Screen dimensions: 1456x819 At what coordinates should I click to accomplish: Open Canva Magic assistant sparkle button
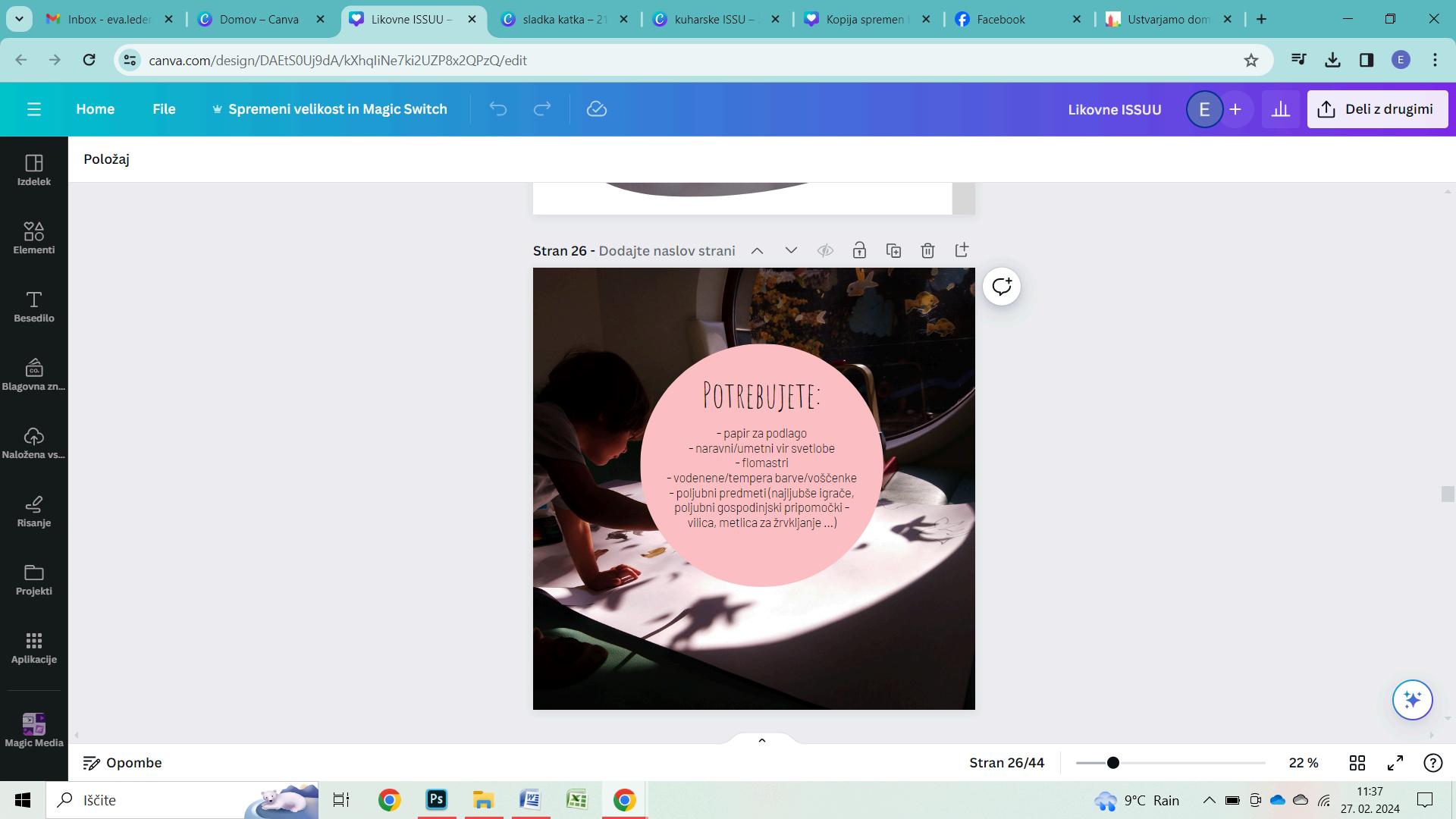[x=1411, y=699]
